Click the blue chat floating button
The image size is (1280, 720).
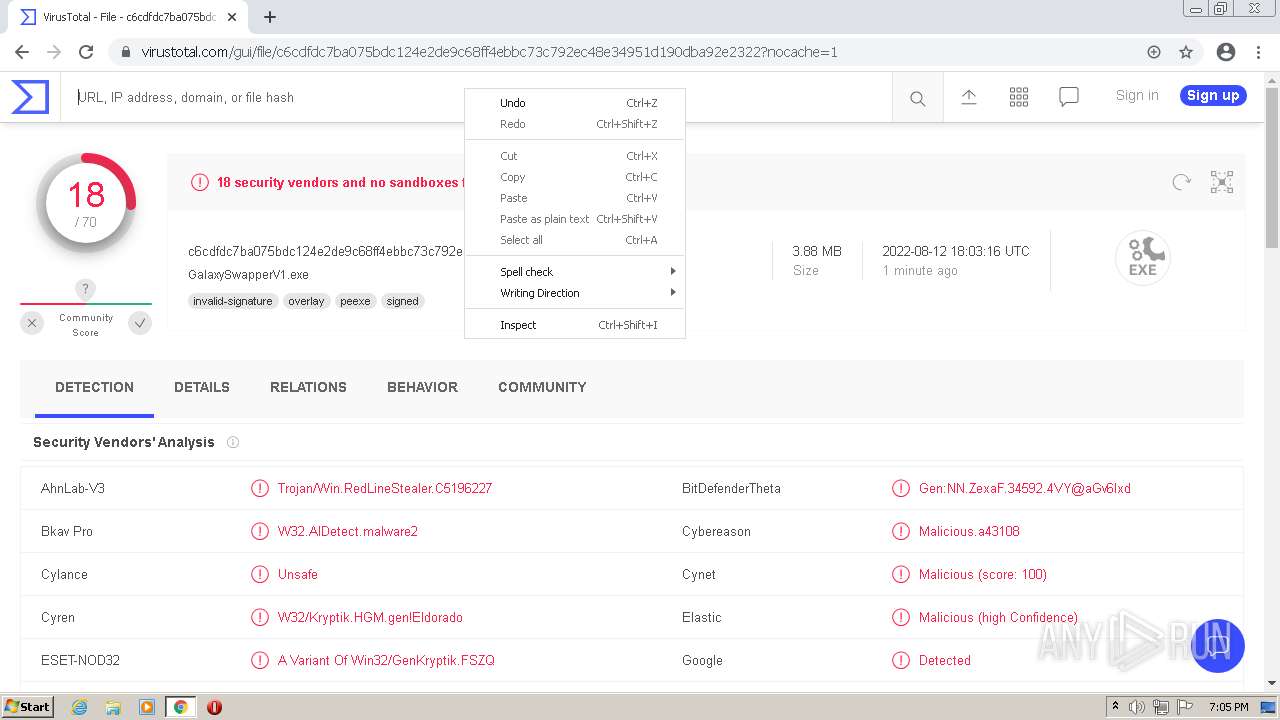point(1217,646)
